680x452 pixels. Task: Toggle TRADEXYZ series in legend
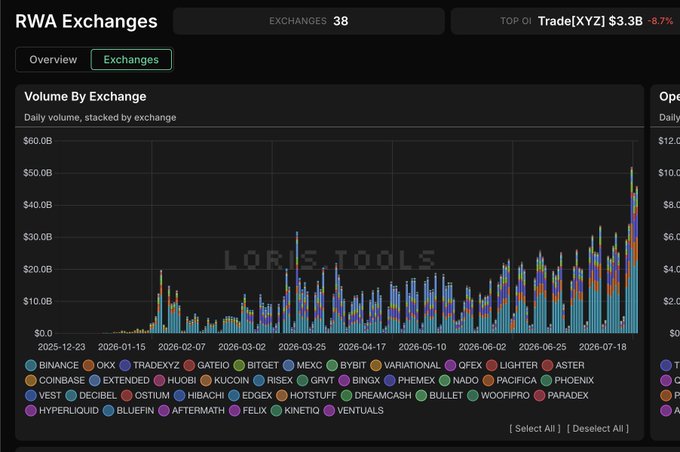tap(149, 365)
